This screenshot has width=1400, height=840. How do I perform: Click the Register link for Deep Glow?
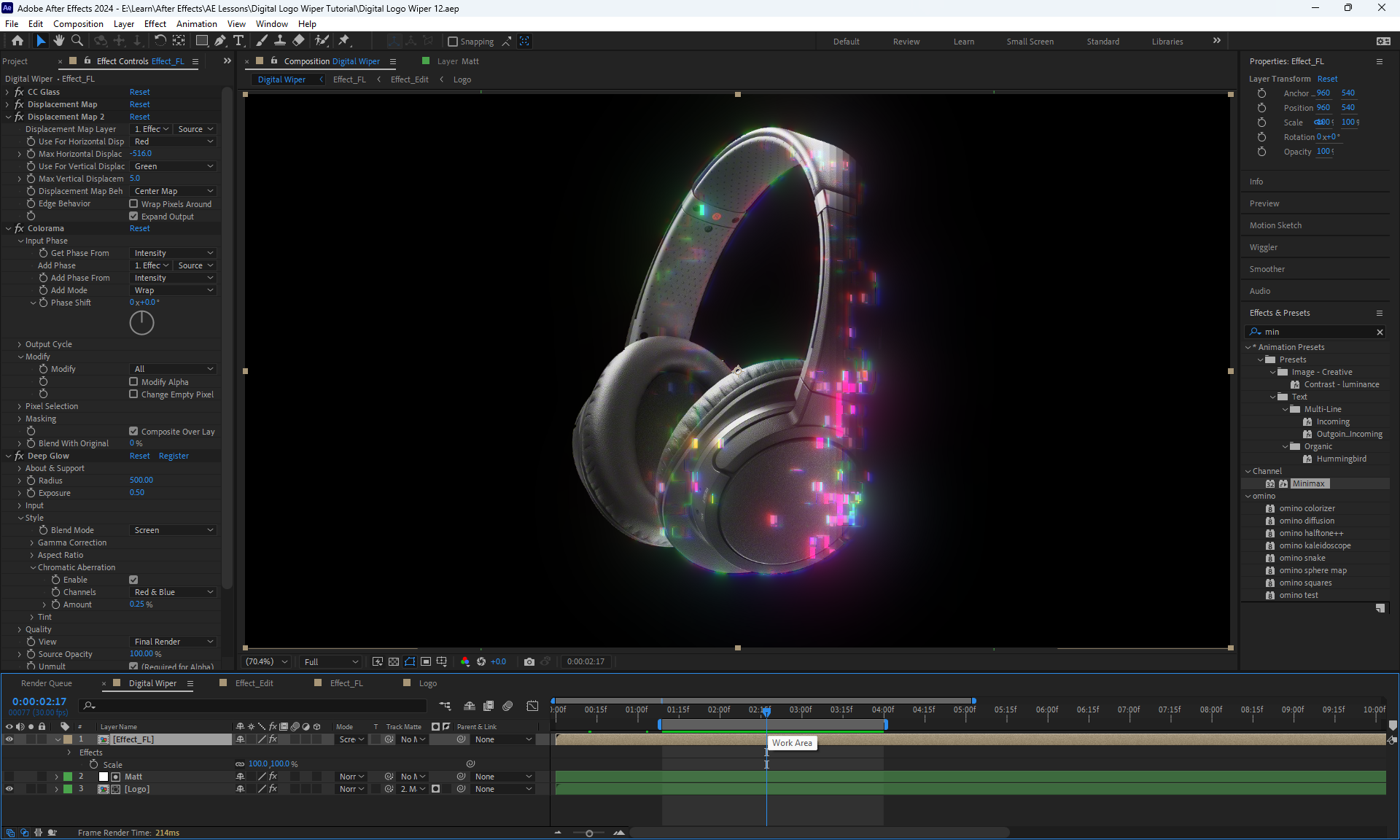(174, 456)
